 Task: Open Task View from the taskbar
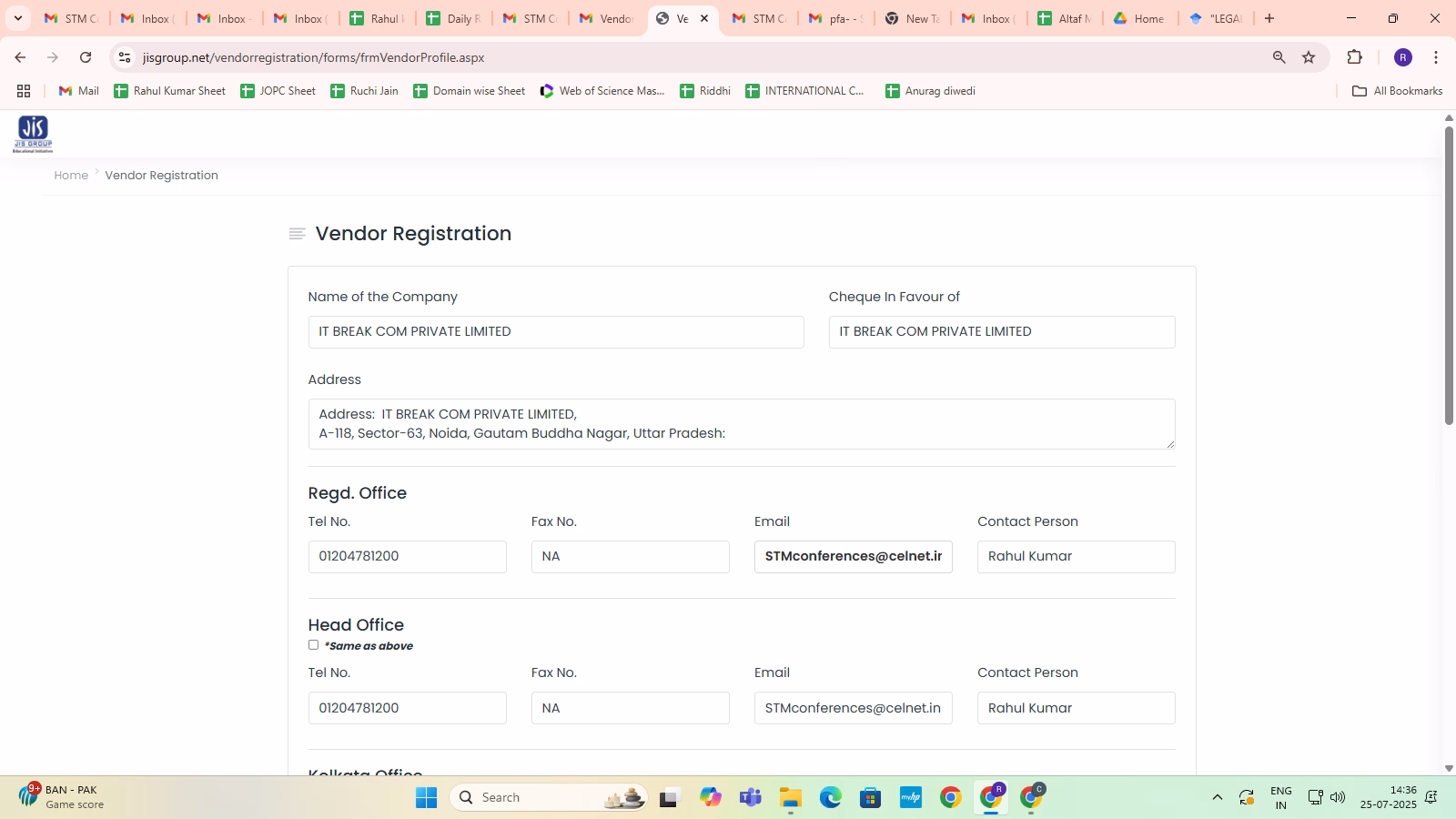(671, 798)
